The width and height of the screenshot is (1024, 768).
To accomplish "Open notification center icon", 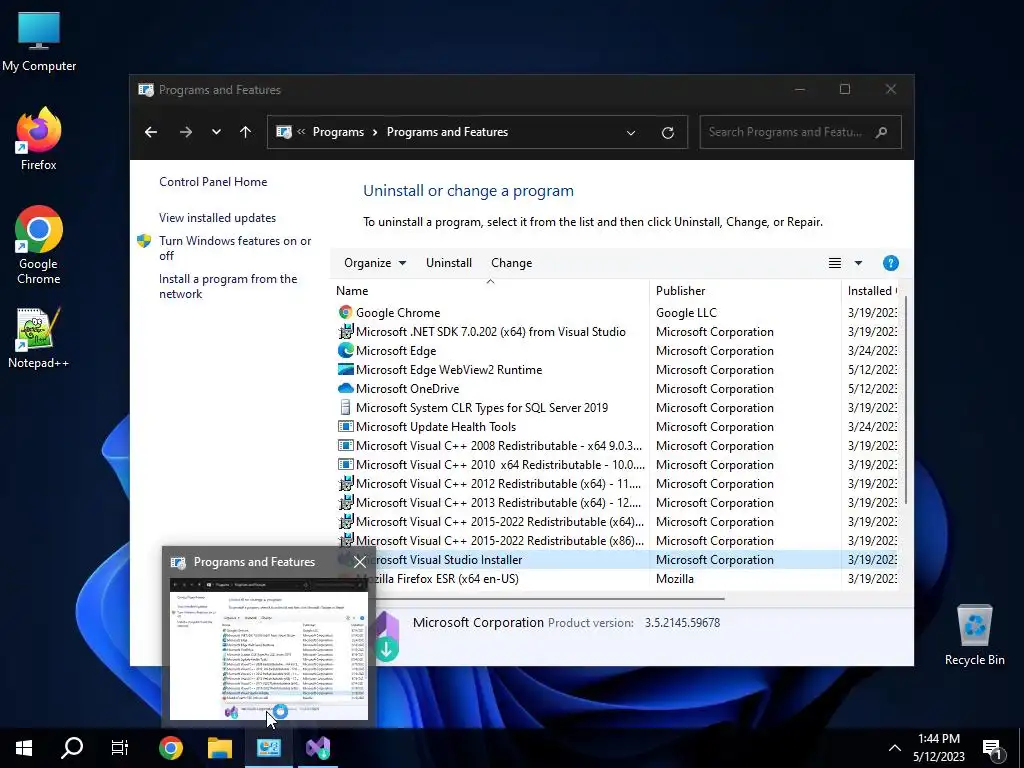I will [x=993, y=749].
